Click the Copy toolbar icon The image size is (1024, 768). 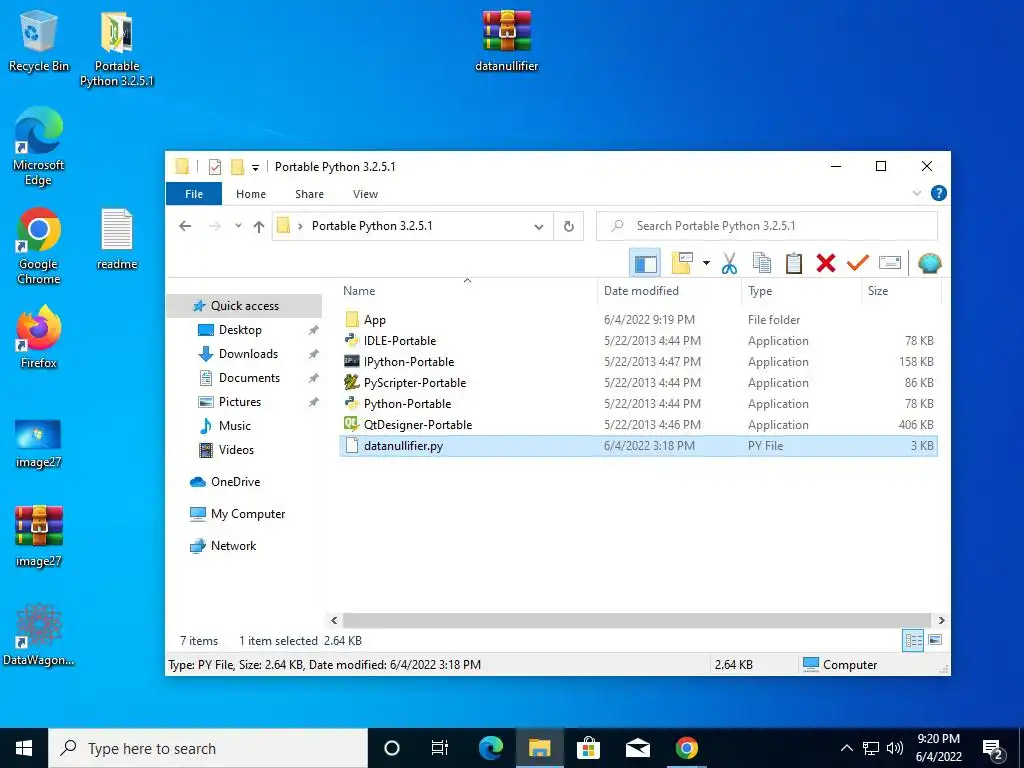pyautogui.click(x=761, y=263)
